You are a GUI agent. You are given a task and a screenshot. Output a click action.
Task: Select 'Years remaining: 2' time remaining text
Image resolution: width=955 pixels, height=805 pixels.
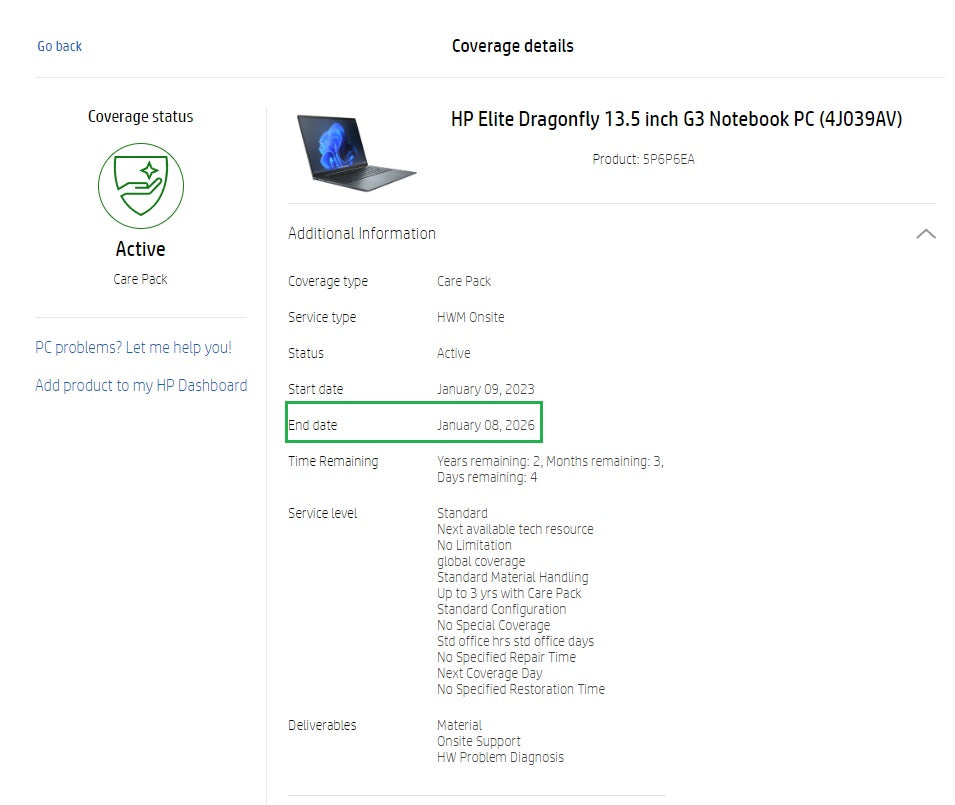488,462
